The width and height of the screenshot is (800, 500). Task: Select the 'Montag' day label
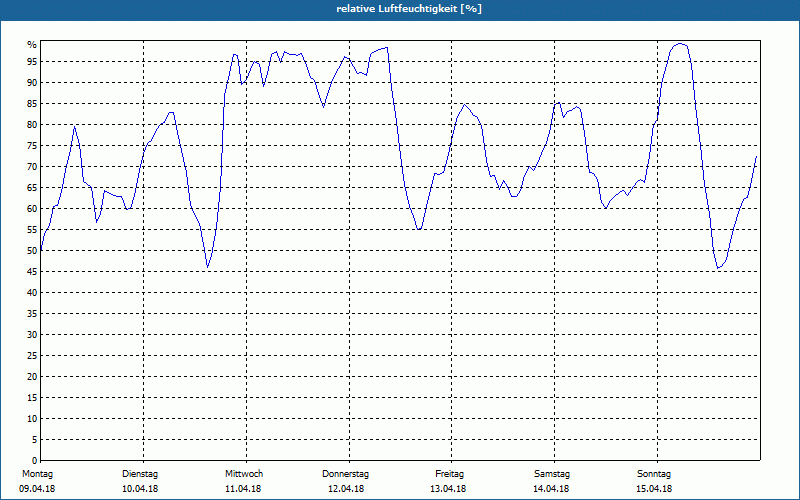coord(37,474)
